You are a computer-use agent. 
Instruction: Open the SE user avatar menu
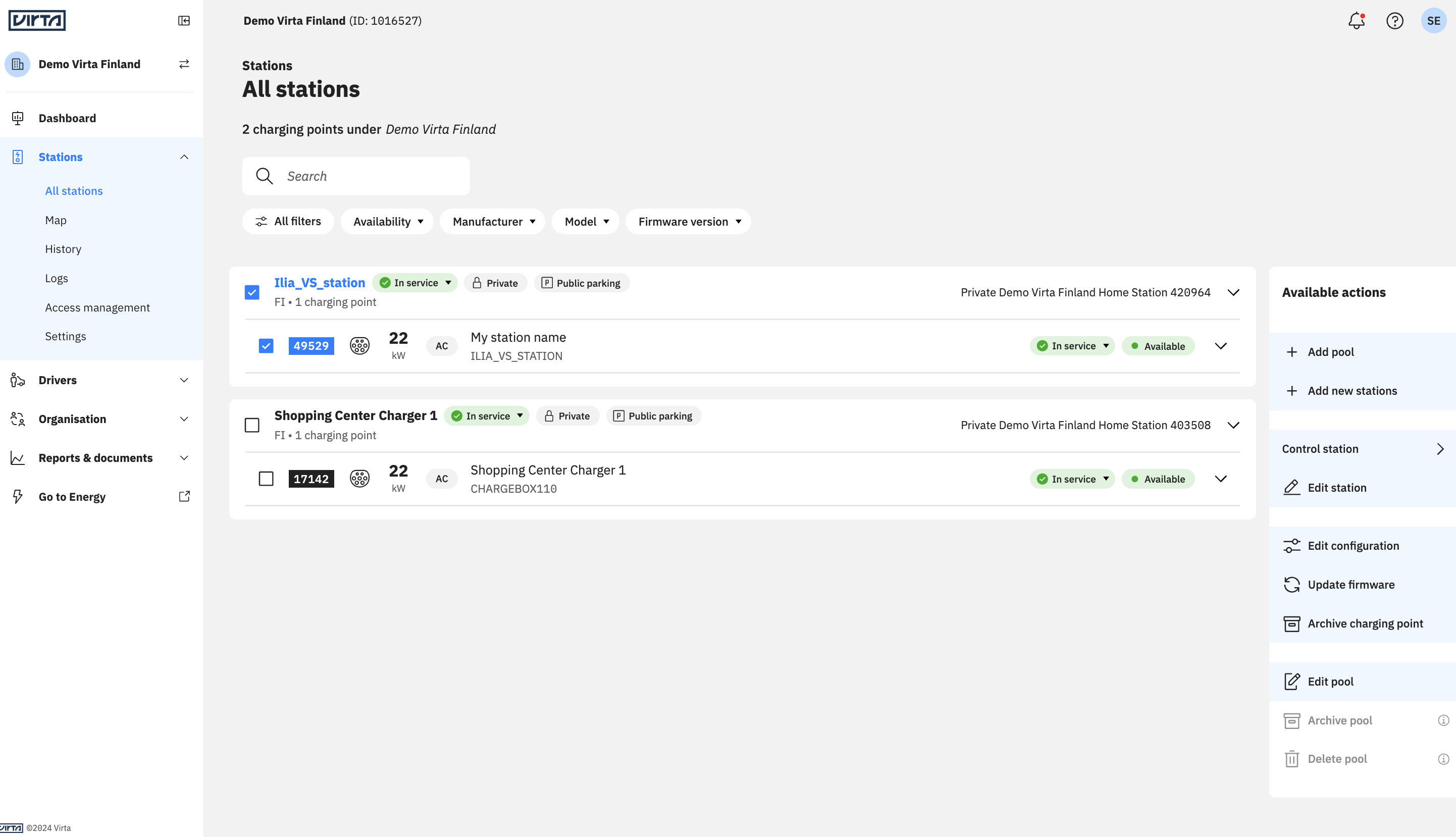tap(1434, 21)
